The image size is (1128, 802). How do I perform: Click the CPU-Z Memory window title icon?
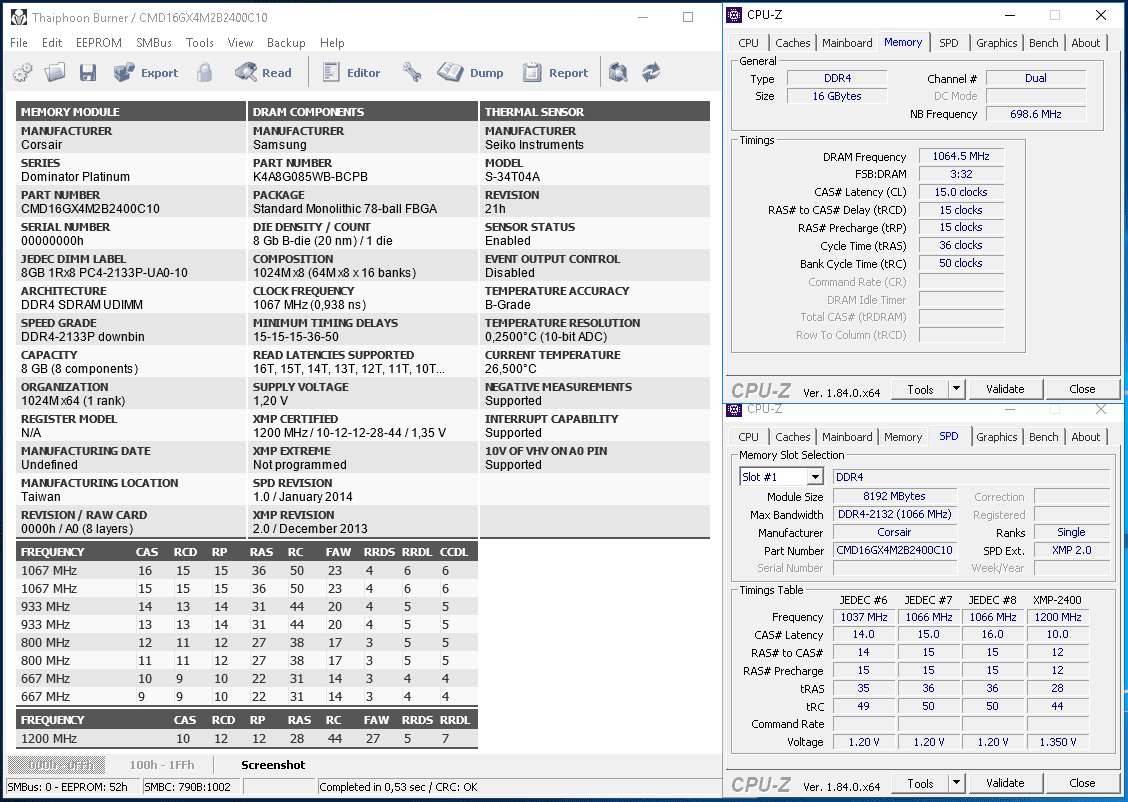pyautogui.click(x=734, y=14)
